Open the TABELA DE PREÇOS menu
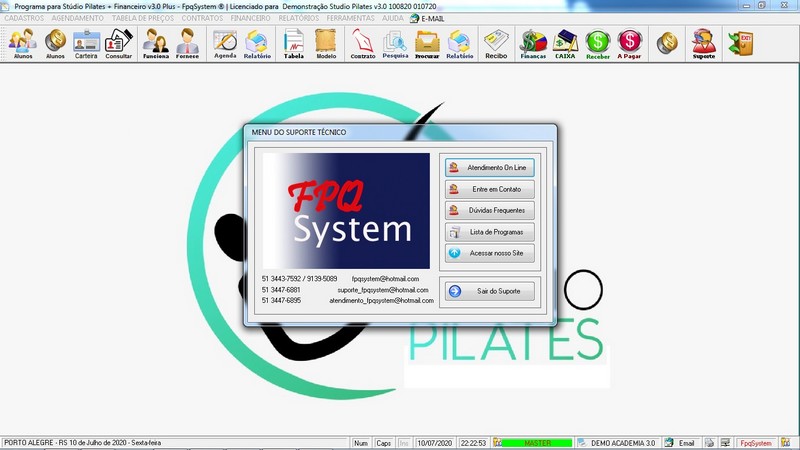Screen dimensions: 800x450 pyautogui.click(x=143, y=18)
